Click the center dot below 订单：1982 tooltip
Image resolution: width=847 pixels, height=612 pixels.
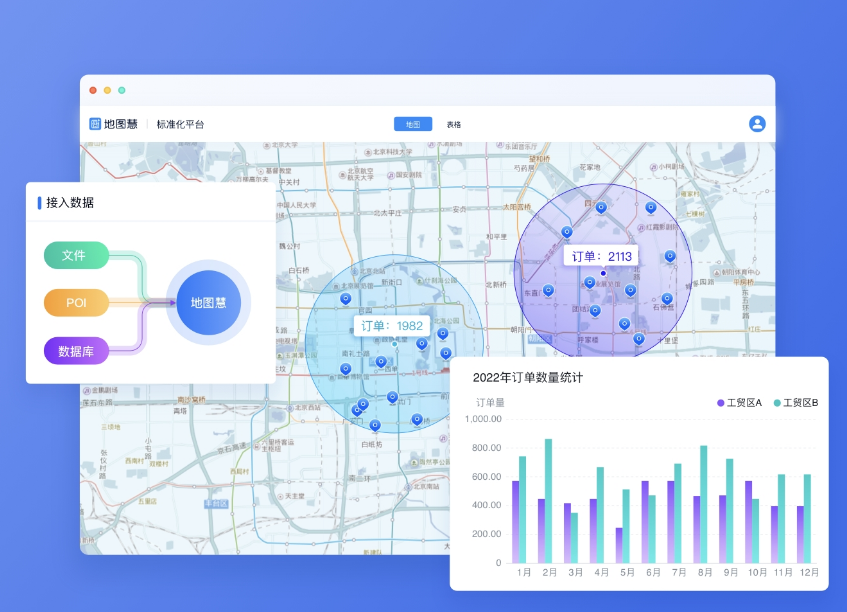click(x=395, y=344)
